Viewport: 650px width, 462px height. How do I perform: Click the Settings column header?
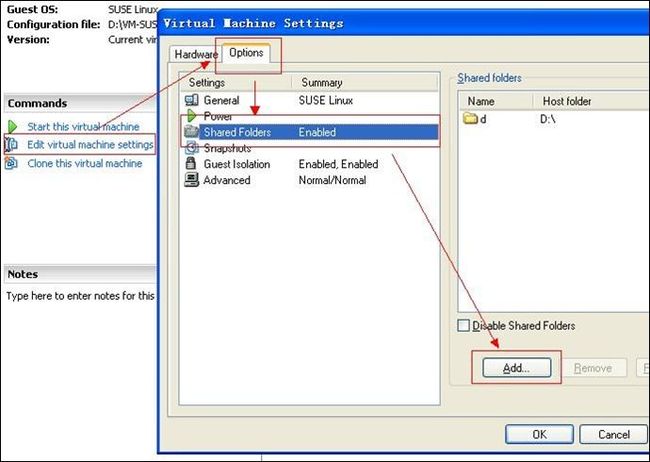(x=236, y=83)
